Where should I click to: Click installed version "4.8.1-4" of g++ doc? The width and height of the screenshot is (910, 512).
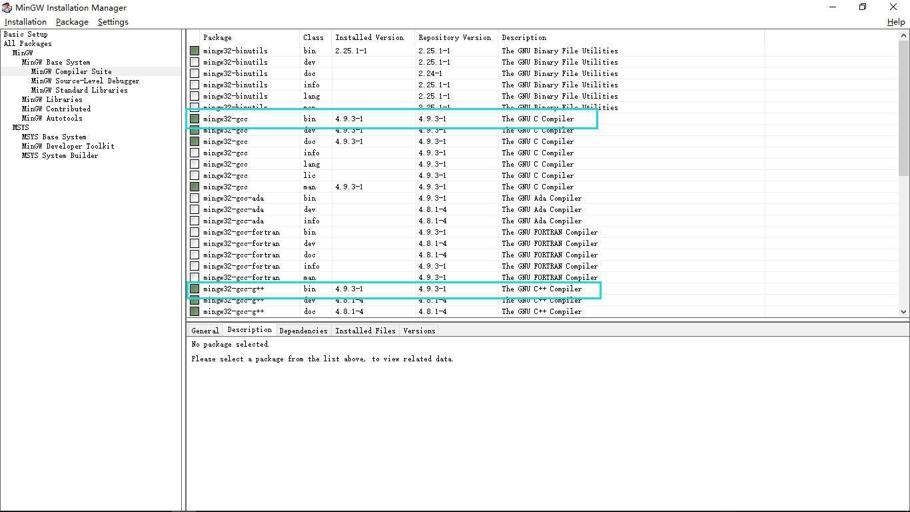point(349,311)
